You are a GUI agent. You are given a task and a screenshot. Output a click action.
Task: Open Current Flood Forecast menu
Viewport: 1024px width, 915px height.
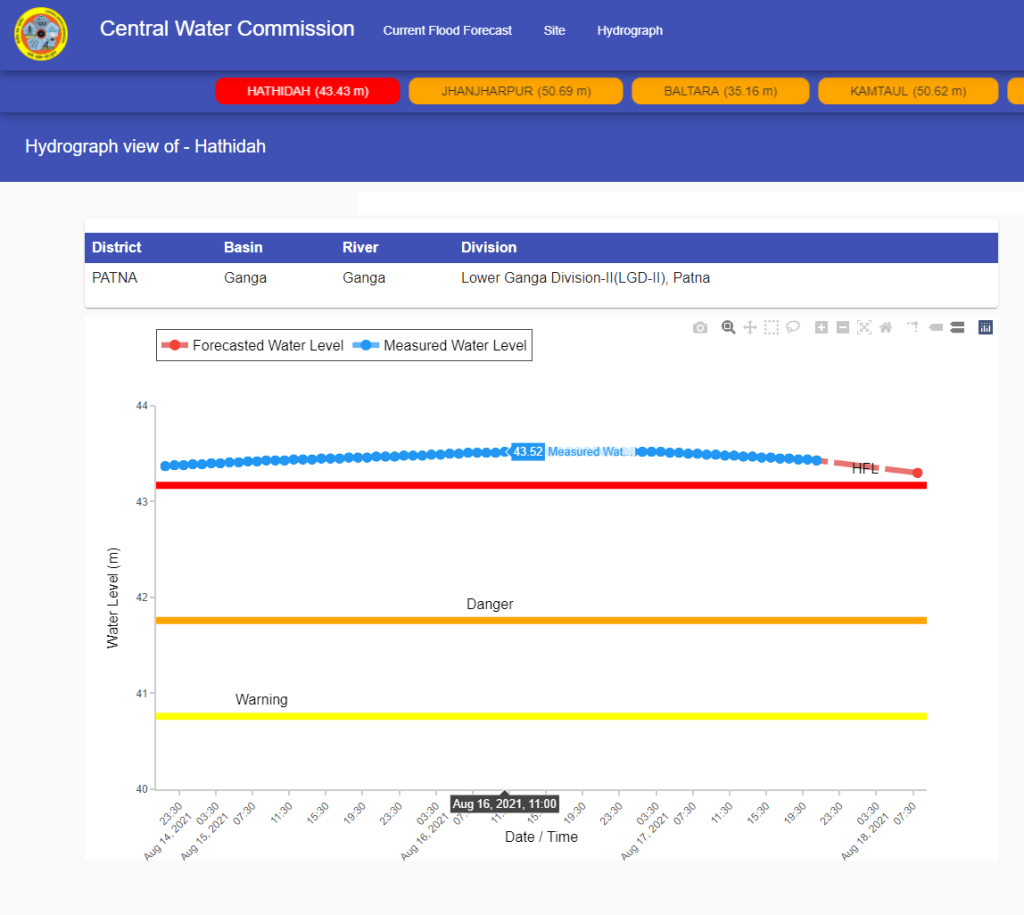447,31
